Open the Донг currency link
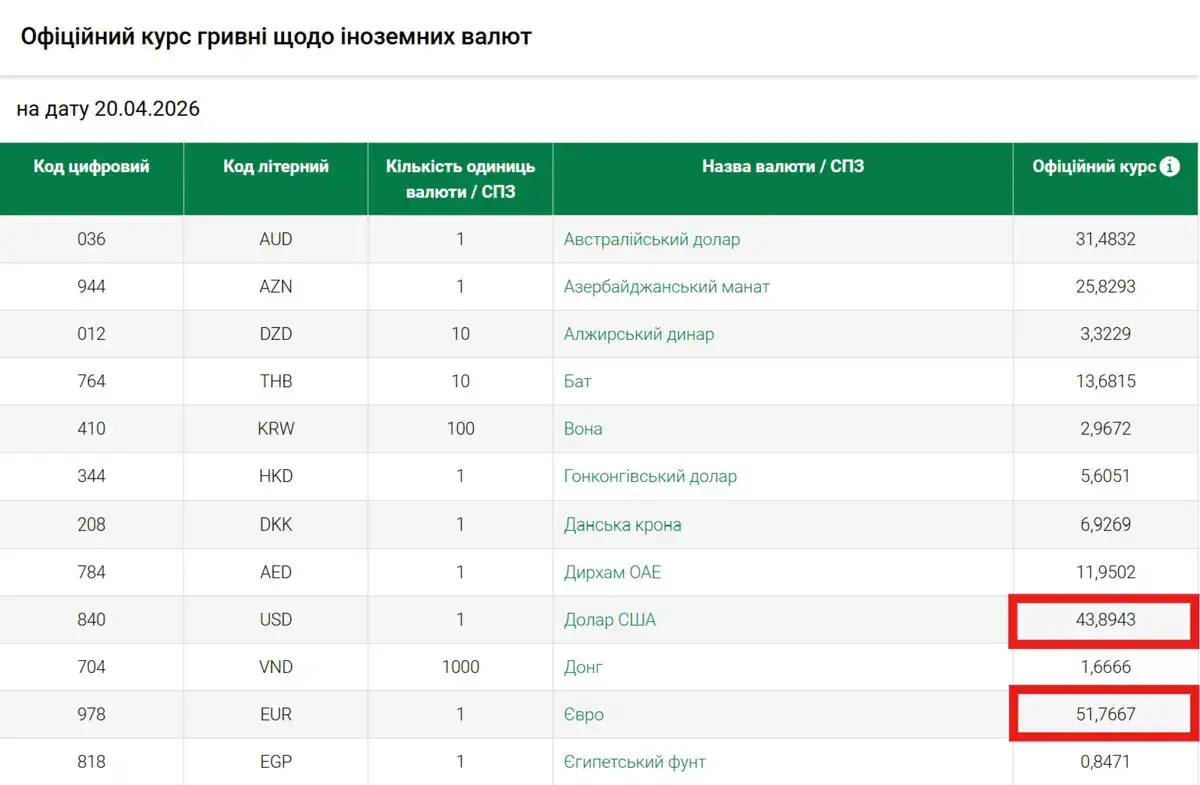Image resolution: width=1200 pixels, height=785 pixels. pos(583,667)
